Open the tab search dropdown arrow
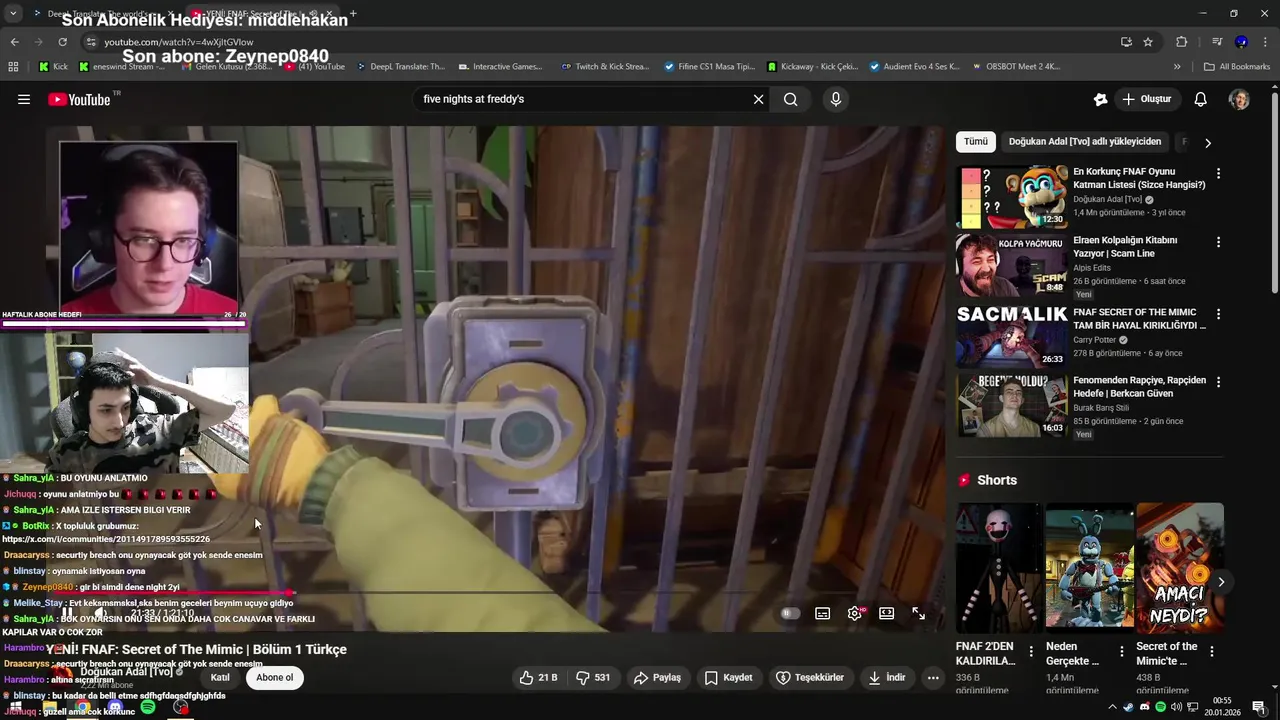 coord(13,14)
